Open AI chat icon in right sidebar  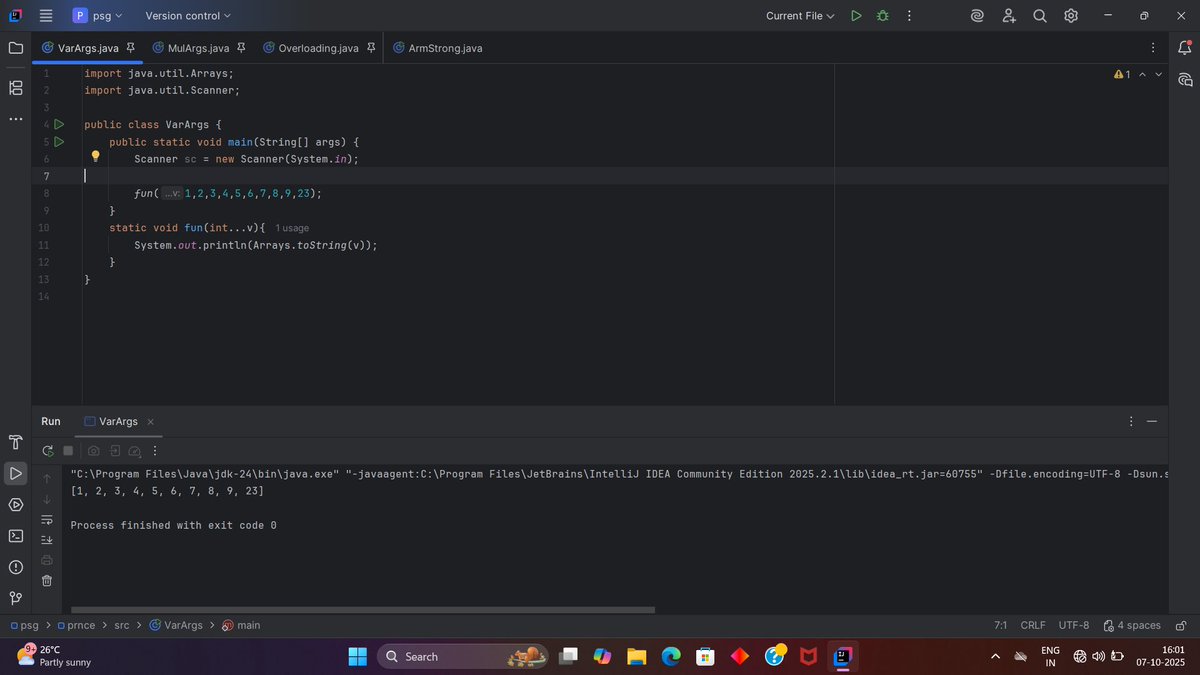point(1185,80)
